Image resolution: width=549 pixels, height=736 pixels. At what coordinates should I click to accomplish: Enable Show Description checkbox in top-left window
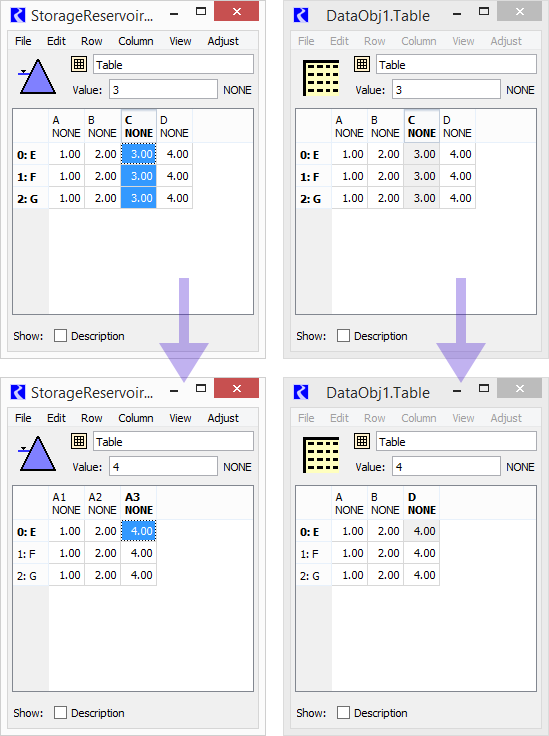coord(61,336)
